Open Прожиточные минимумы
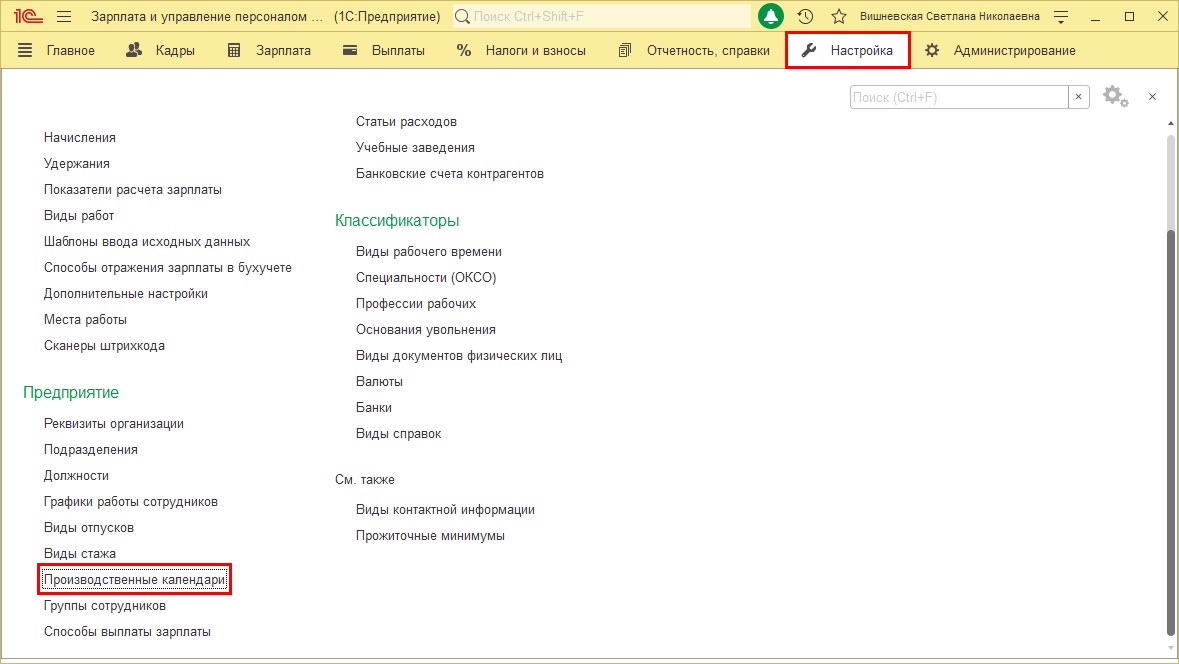Image resolution: width=1179 pixels, height=664 pixels. (430, 536)
